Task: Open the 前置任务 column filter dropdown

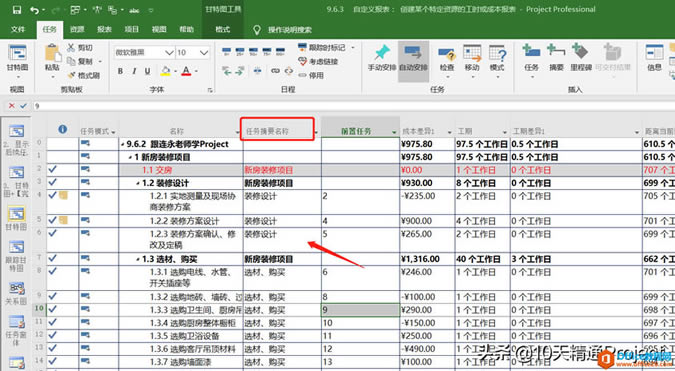Action: (394, 132)
